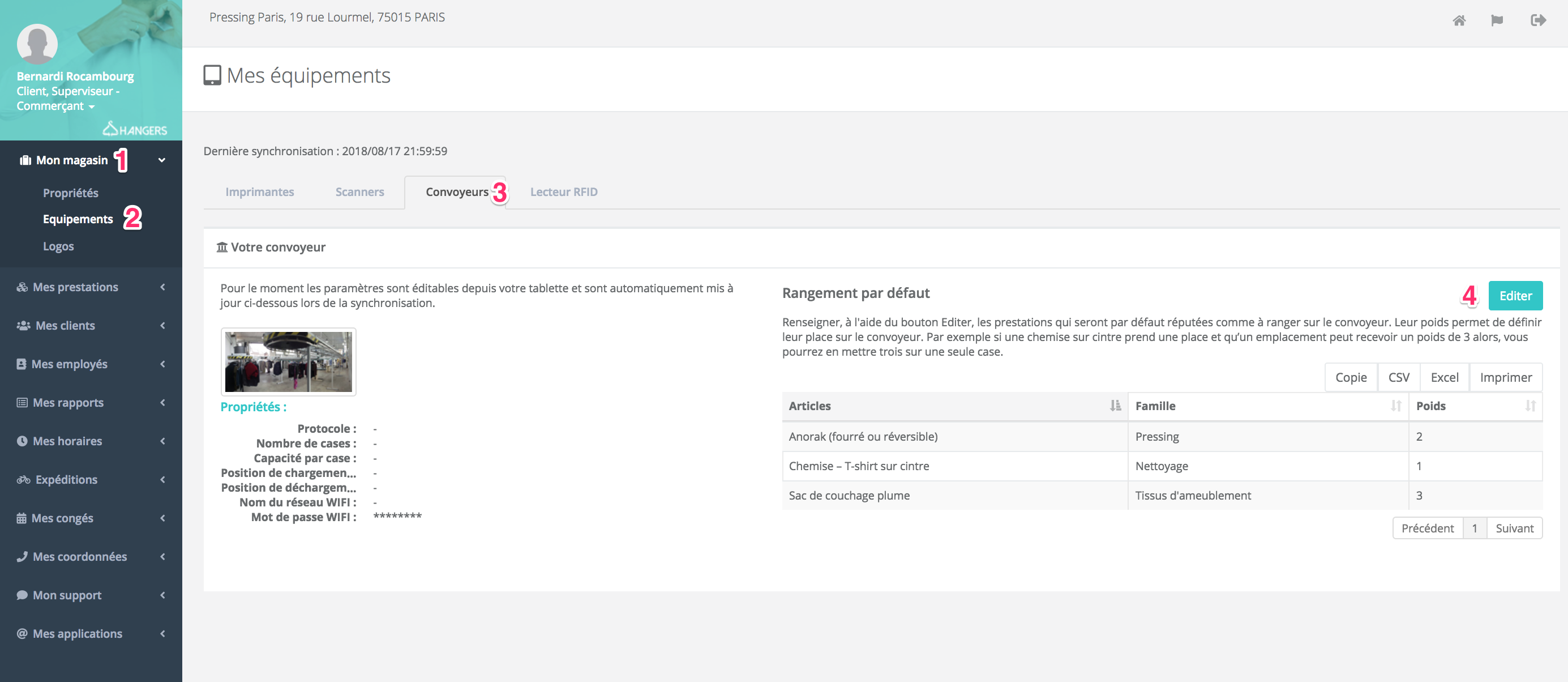Export the table as CSV
The image size is (1568, 682).
point(1398,377)
